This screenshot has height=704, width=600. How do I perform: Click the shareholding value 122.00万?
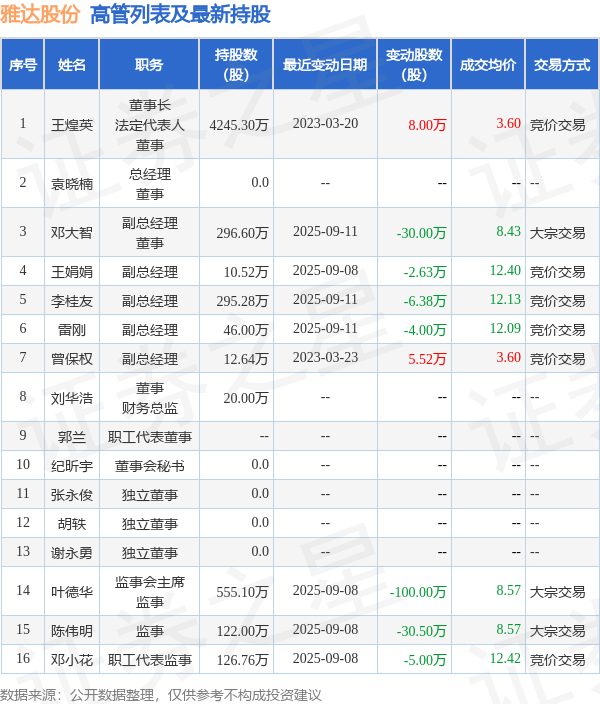pos(243,631)
